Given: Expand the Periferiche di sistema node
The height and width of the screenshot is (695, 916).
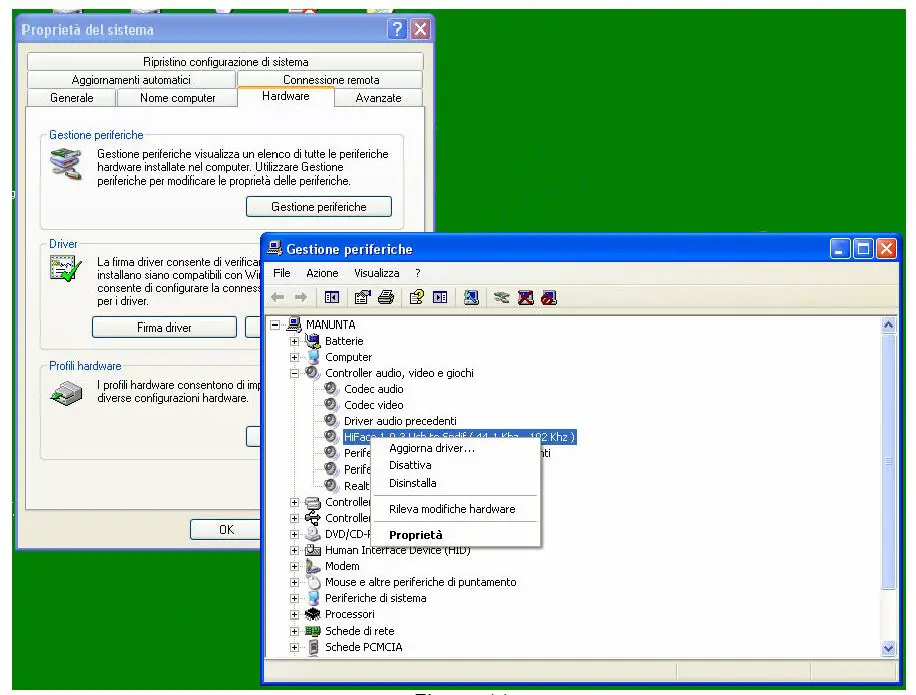Looking at the screenshot, I should coord(294,598).
